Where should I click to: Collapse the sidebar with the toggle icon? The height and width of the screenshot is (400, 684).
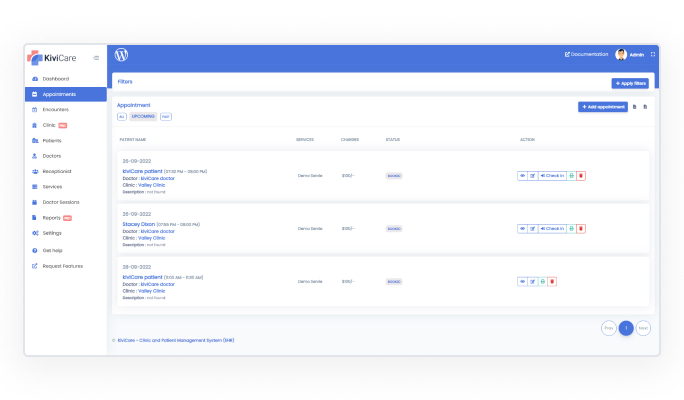(96, 57)
